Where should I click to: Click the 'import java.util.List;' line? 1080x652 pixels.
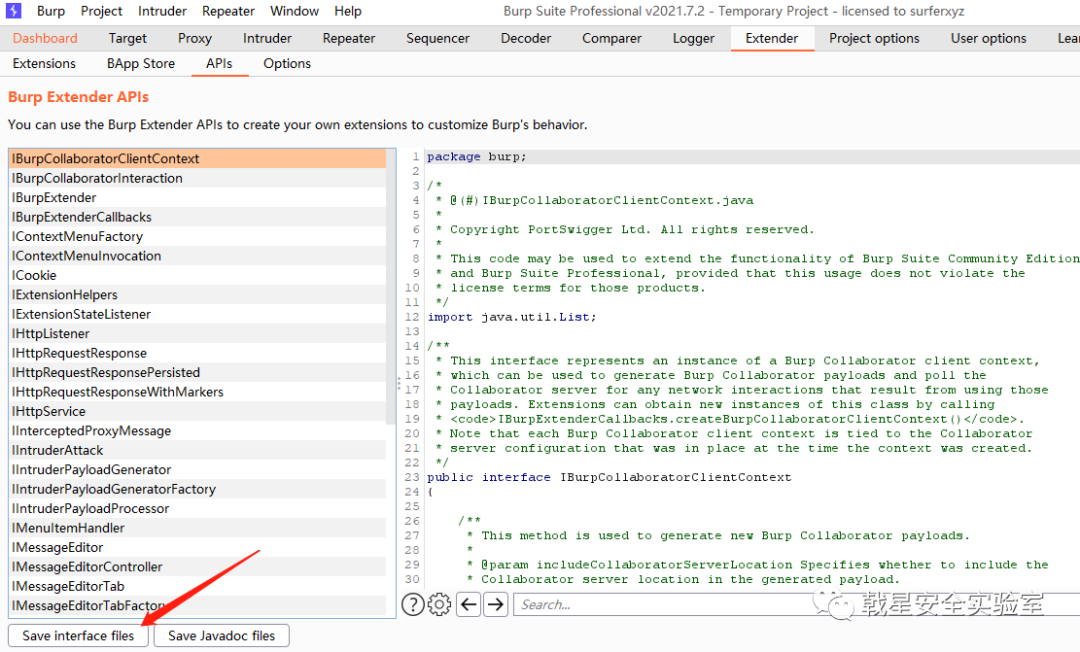tap(512, 317)
